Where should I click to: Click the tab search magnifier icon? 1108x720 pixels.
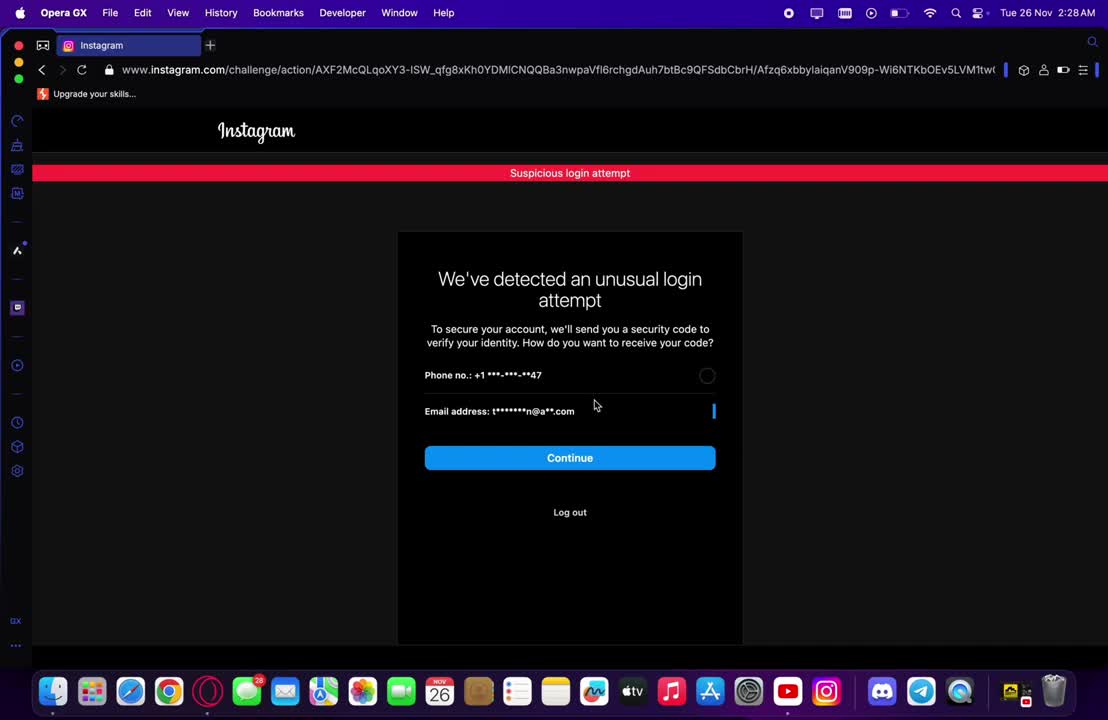tap(1092, 42)
